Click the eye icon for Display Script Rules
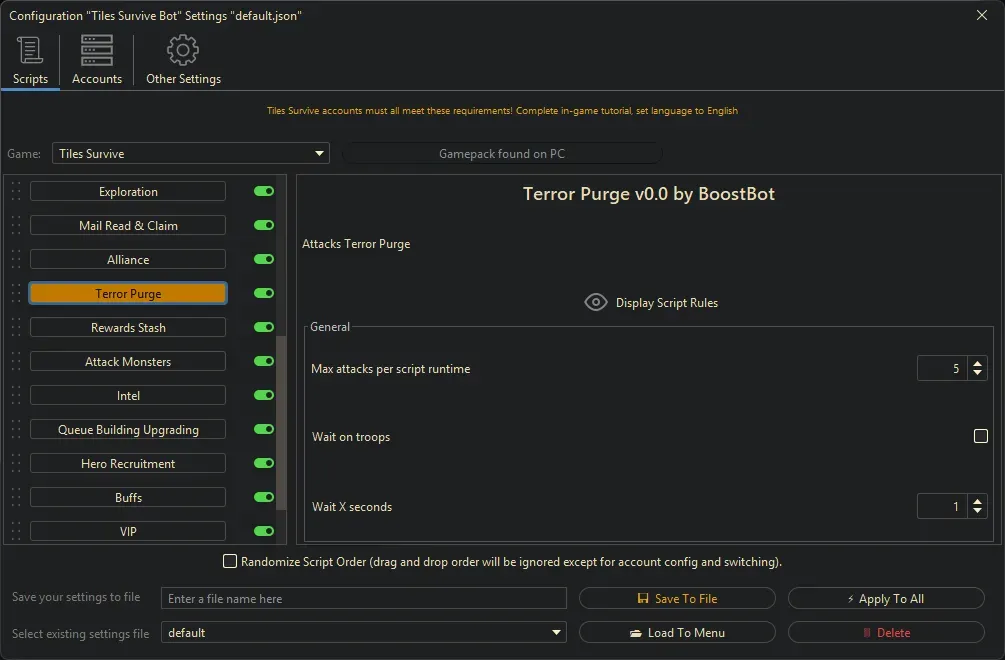 click(596, 303)
